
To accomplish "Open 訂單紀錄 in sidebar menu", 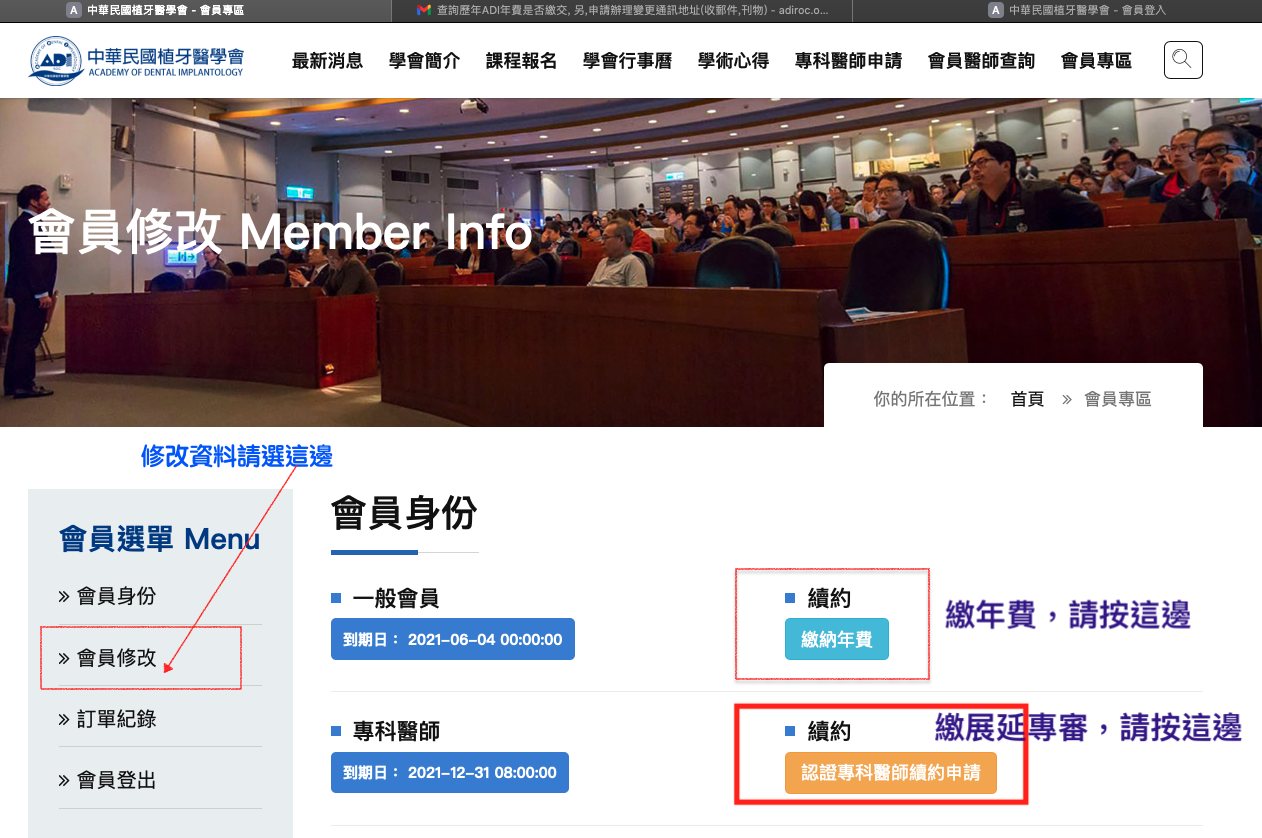I will (x=116, y=719).
